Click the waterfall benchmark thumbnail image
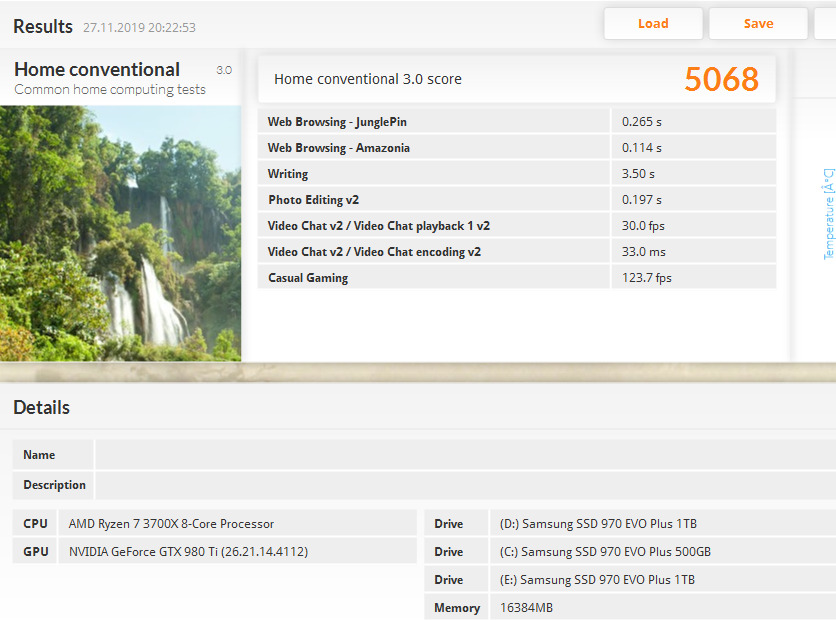Viewport: 836px width, 620px height. 120,233
